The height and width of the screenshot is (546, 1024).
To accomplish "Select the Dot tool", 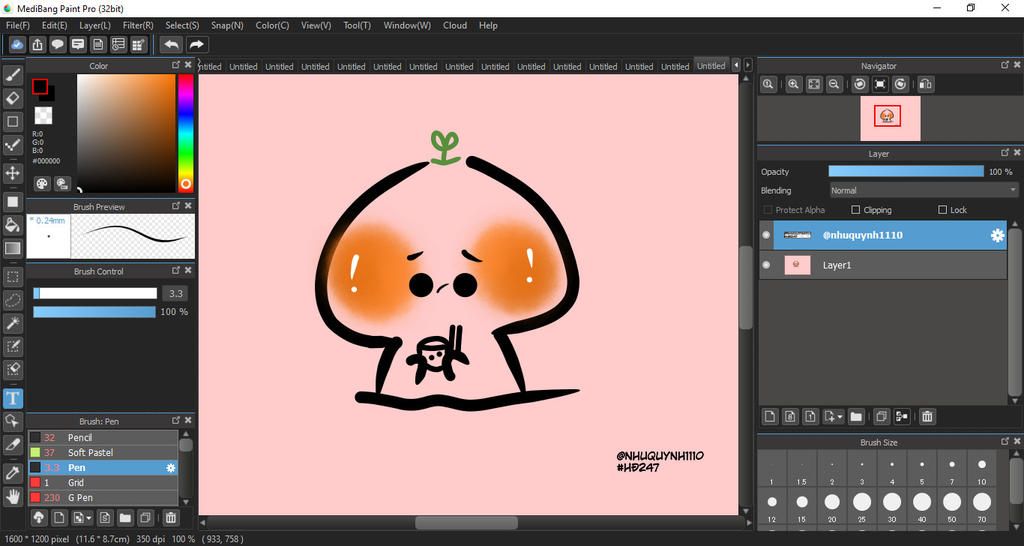I will pos(12,144).
